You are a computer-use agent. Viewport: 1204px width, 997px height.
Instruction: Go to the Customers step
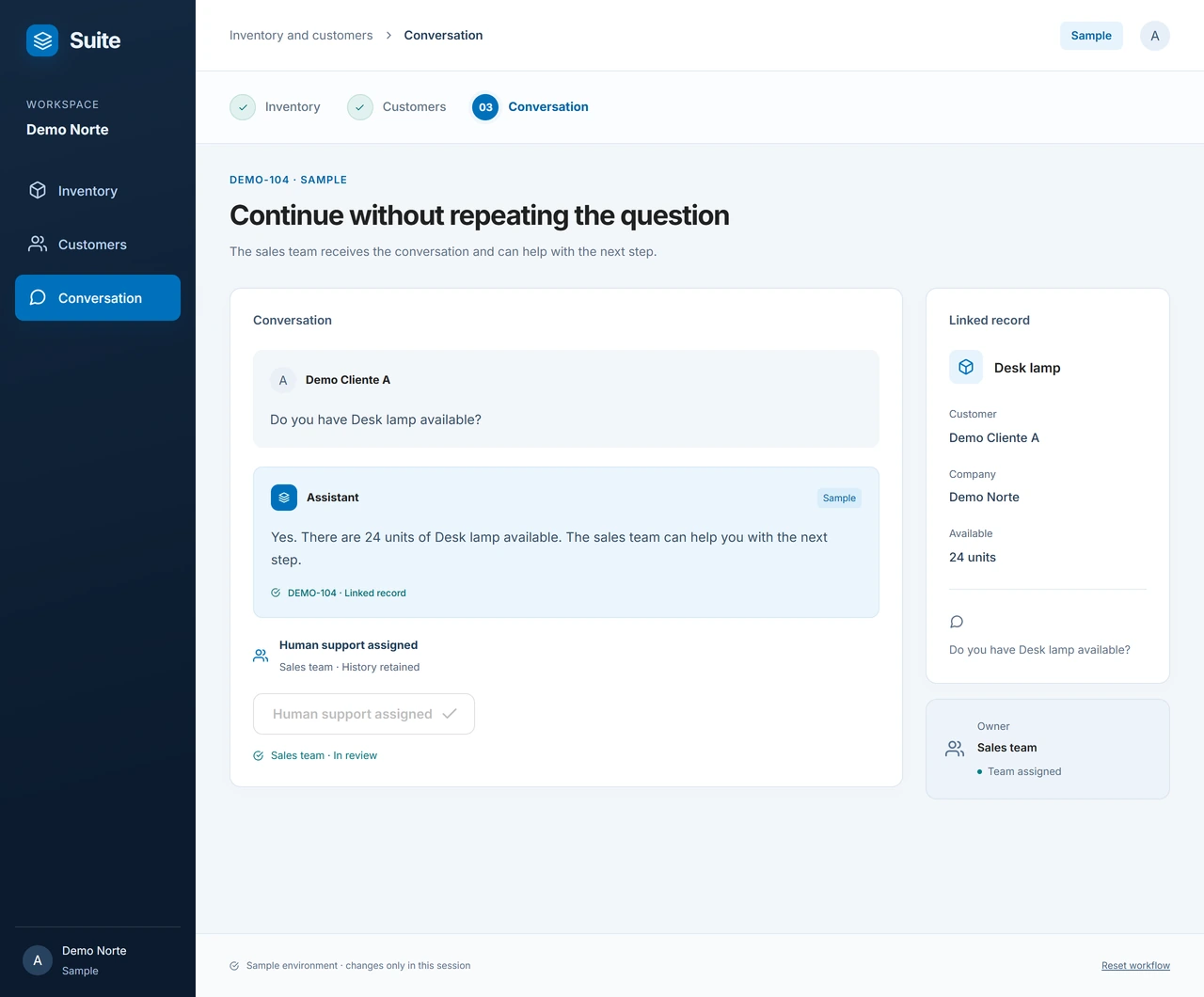tap(397, 107)
